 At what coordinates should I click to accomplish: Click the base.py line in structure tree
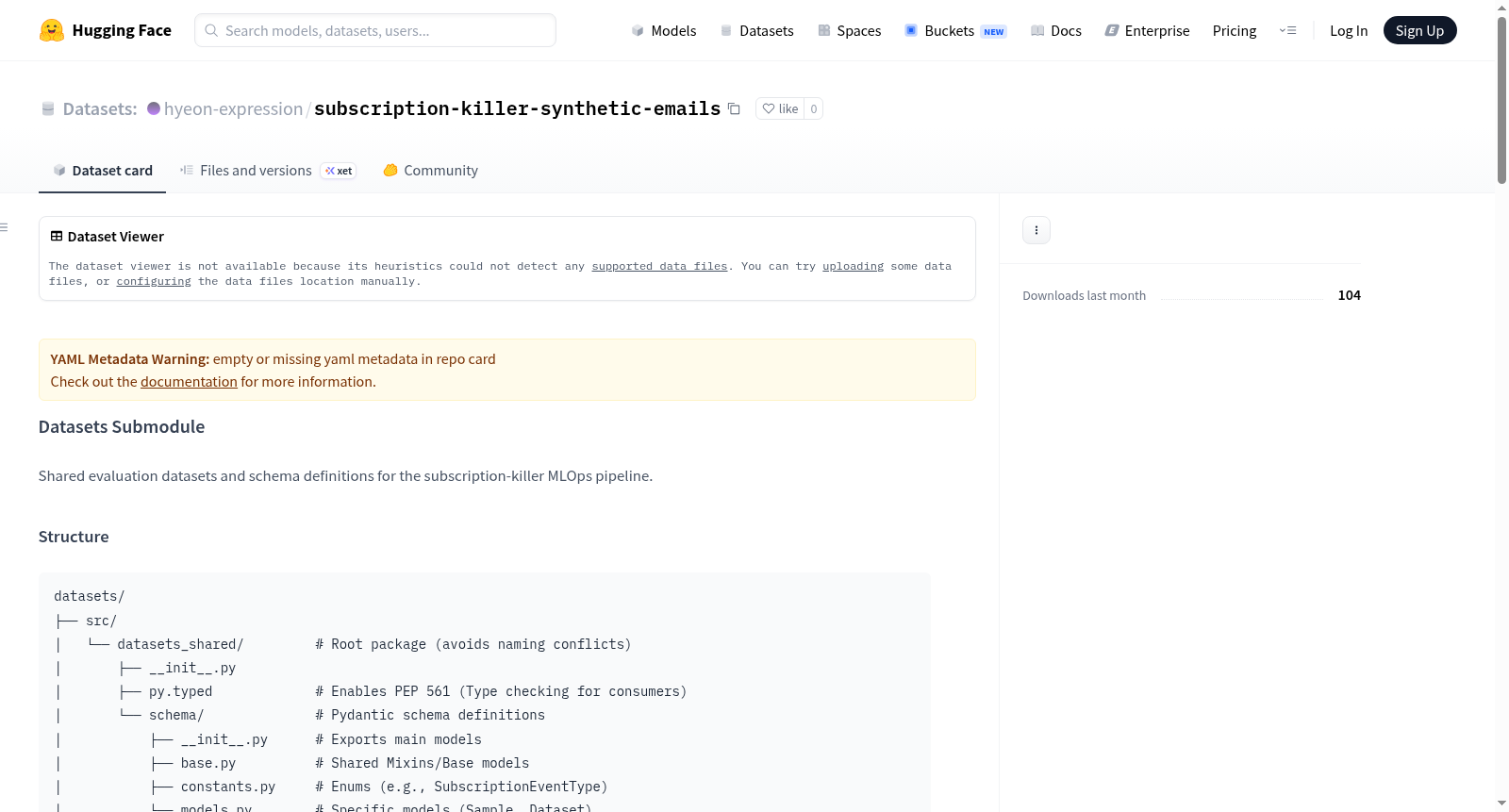coord(207,763)
